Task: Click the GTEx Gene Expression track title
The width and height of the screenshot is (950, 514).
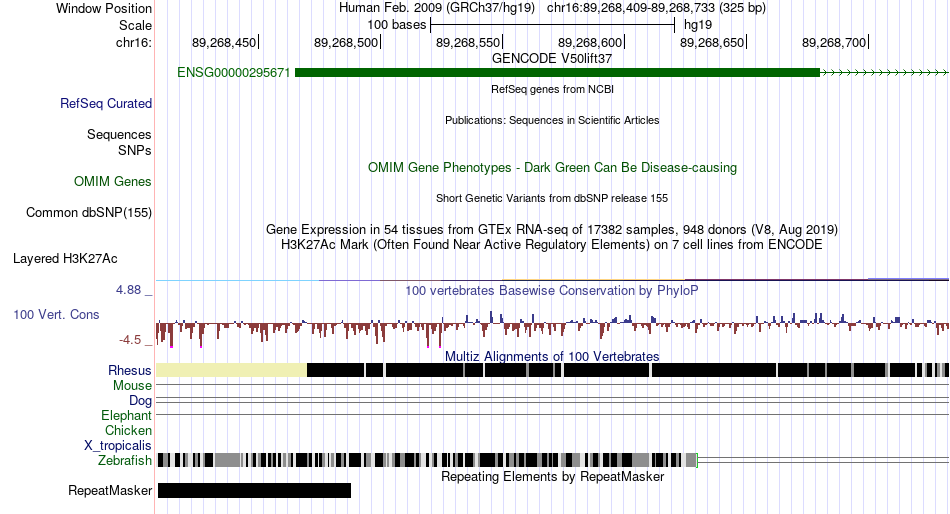Action: pos(552,230)
